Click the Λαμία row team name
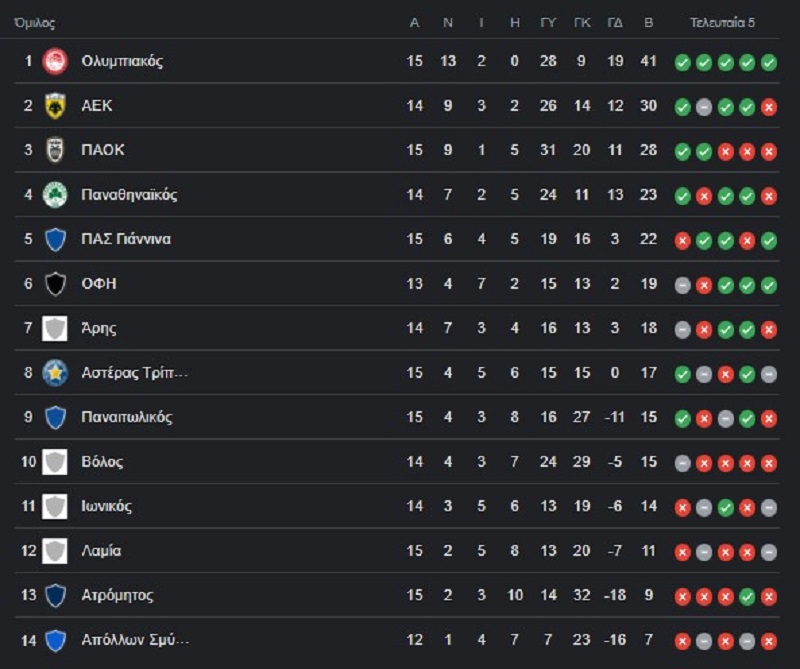800x669 pixels. [x=101, y=551]
